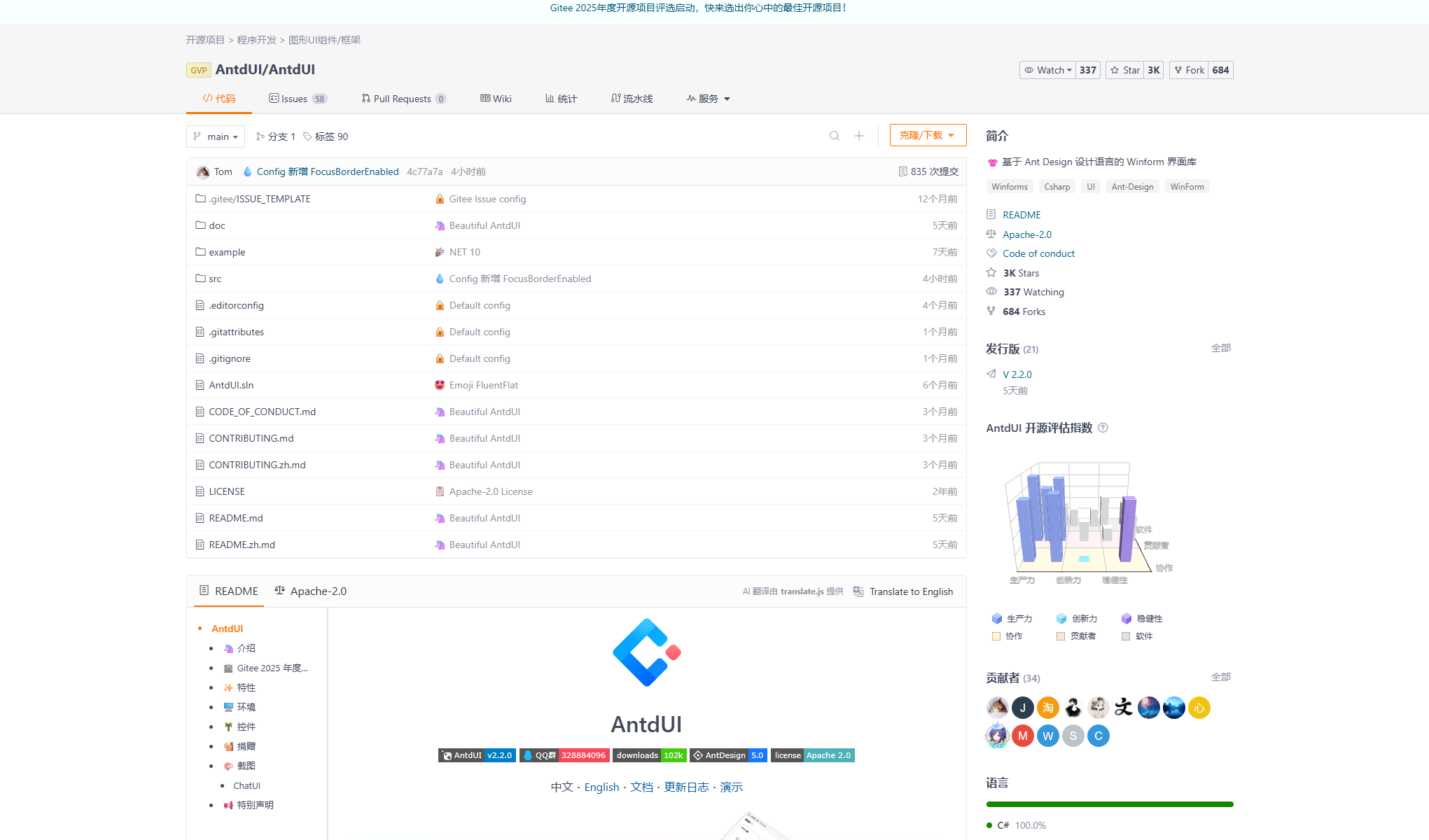Click Tom's avatar in latest commit
Image resolution: width=1429 pixels, height=840 pixels.
[203, 171]
